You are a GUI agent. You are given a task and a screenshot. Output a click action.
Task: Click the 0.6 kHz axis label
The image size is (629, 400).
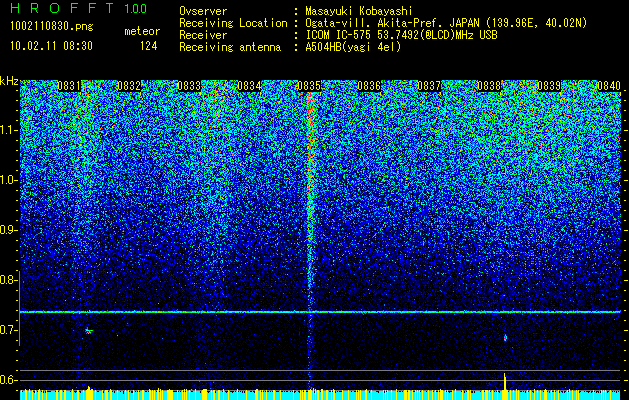pyautogui.click(x=8, y=380)
